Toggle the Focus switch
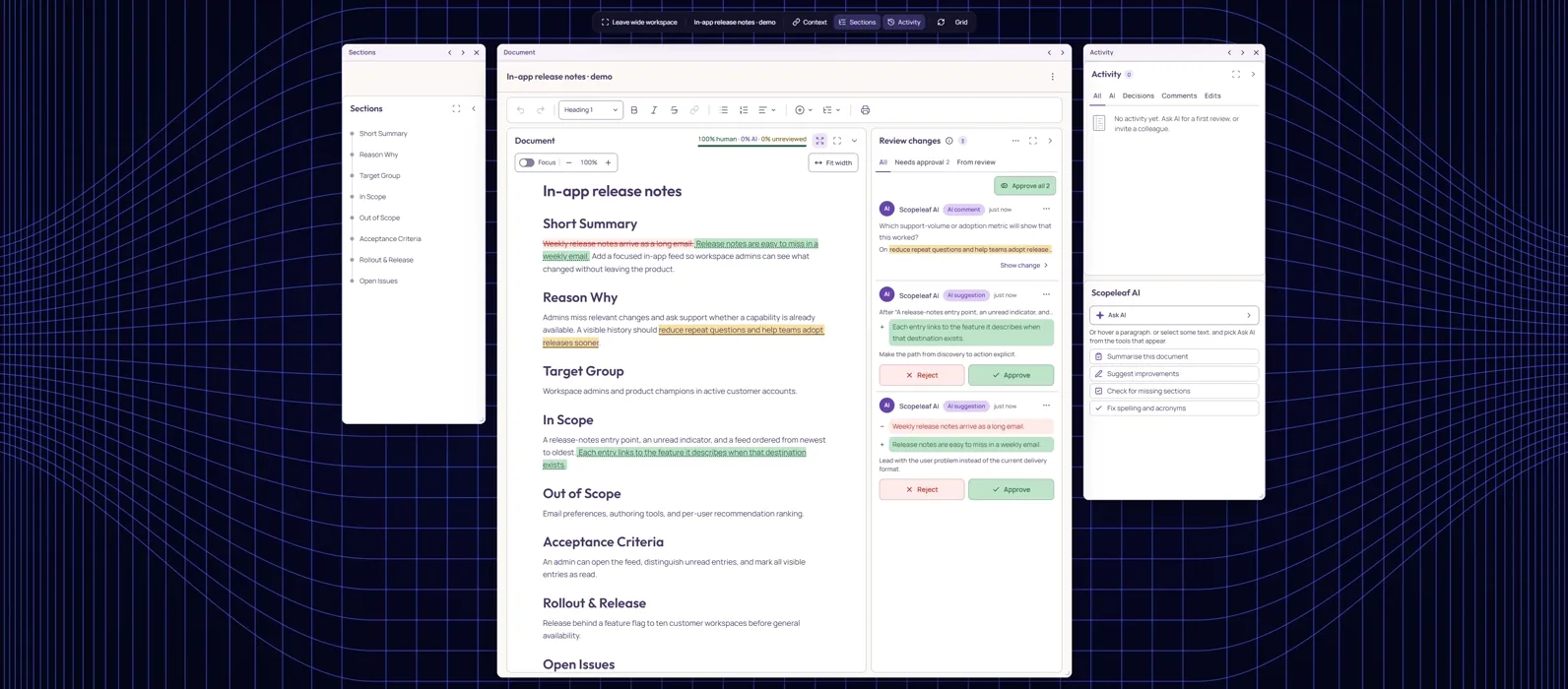Screen dimensions: 1568x689 coord(527,162)
